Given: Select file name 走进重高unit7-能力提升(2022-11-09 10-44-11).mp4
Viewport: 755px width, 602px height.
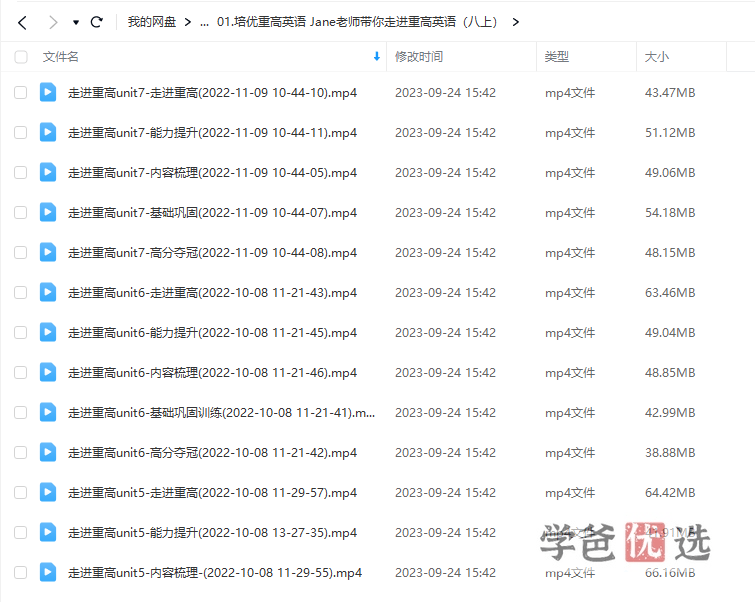Looking at the screenshot, I should (x=212, y=132).
